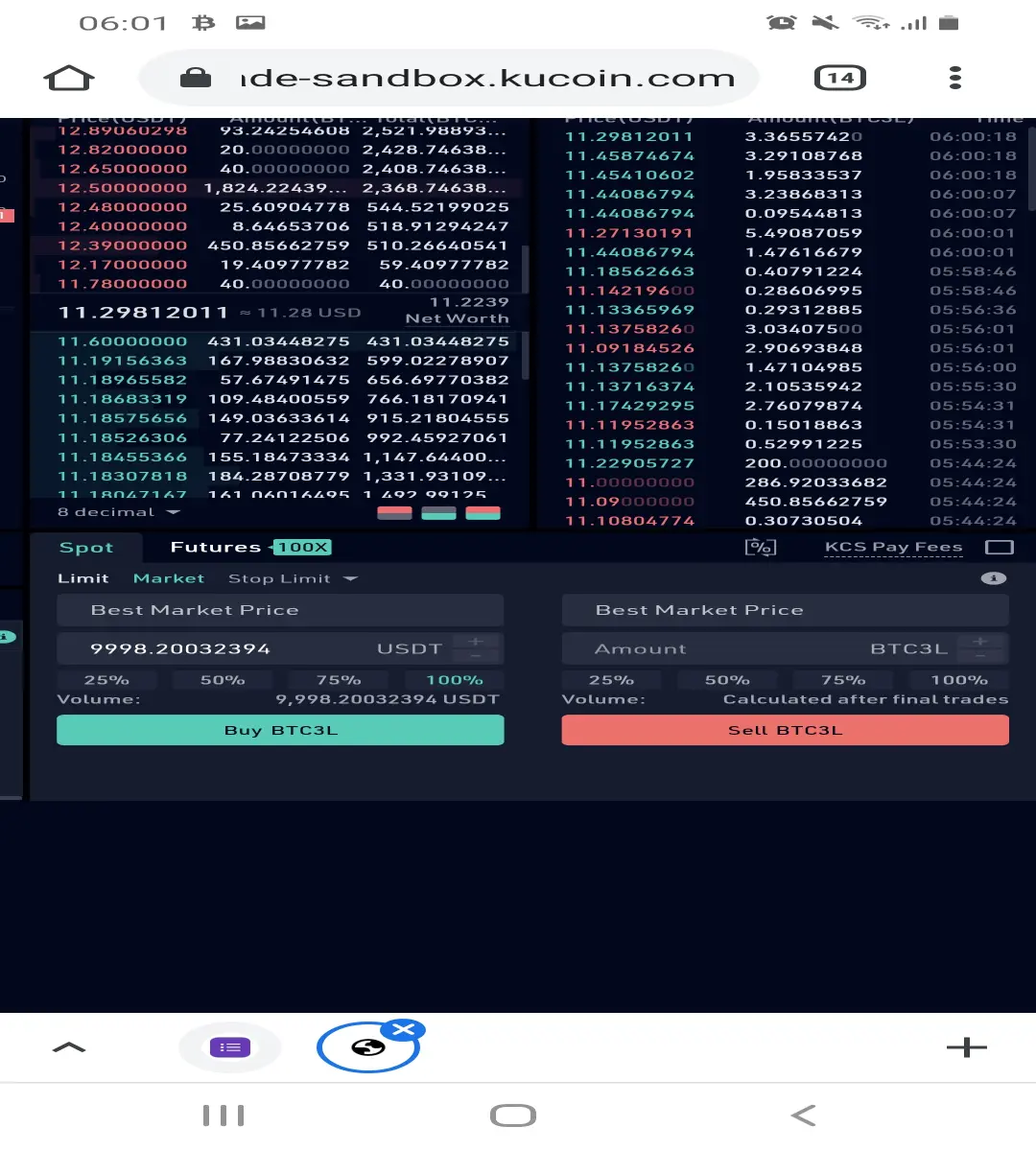Click trade amount 200.00000000 in trade history
This screenshot has height=1151, width=1036.
click(x=816, y=463)
